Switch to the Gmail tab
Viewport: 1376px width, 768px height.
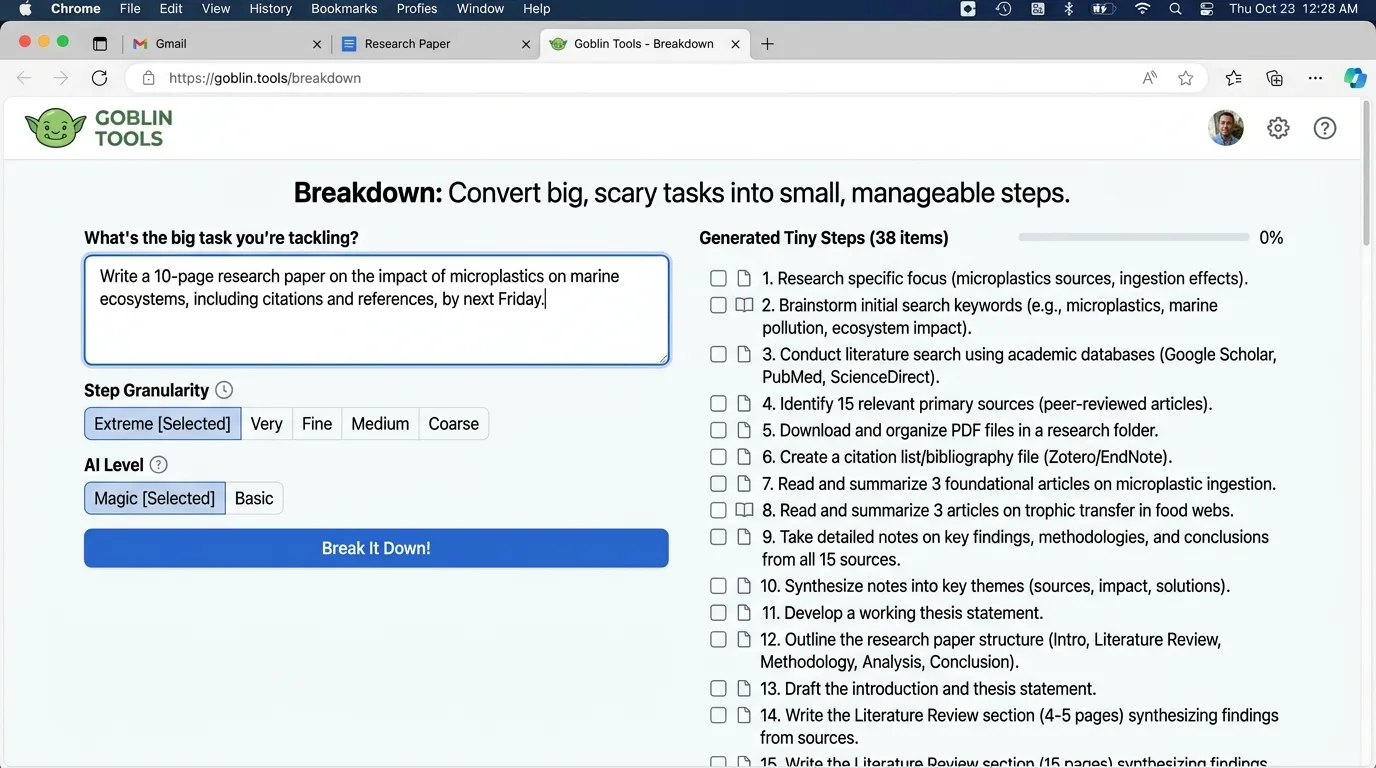coord(227,44)
